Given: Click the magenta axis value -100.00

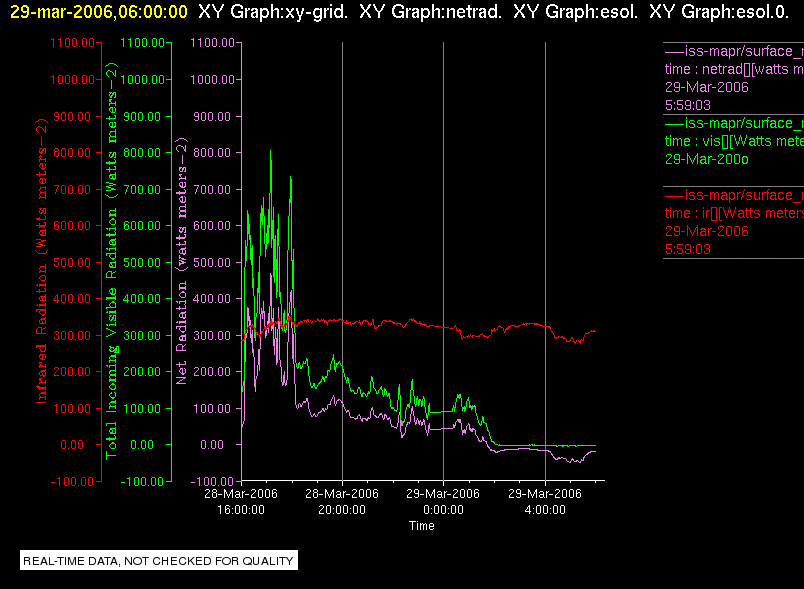Looking at the screenshot, I should (x=212, y=481).
